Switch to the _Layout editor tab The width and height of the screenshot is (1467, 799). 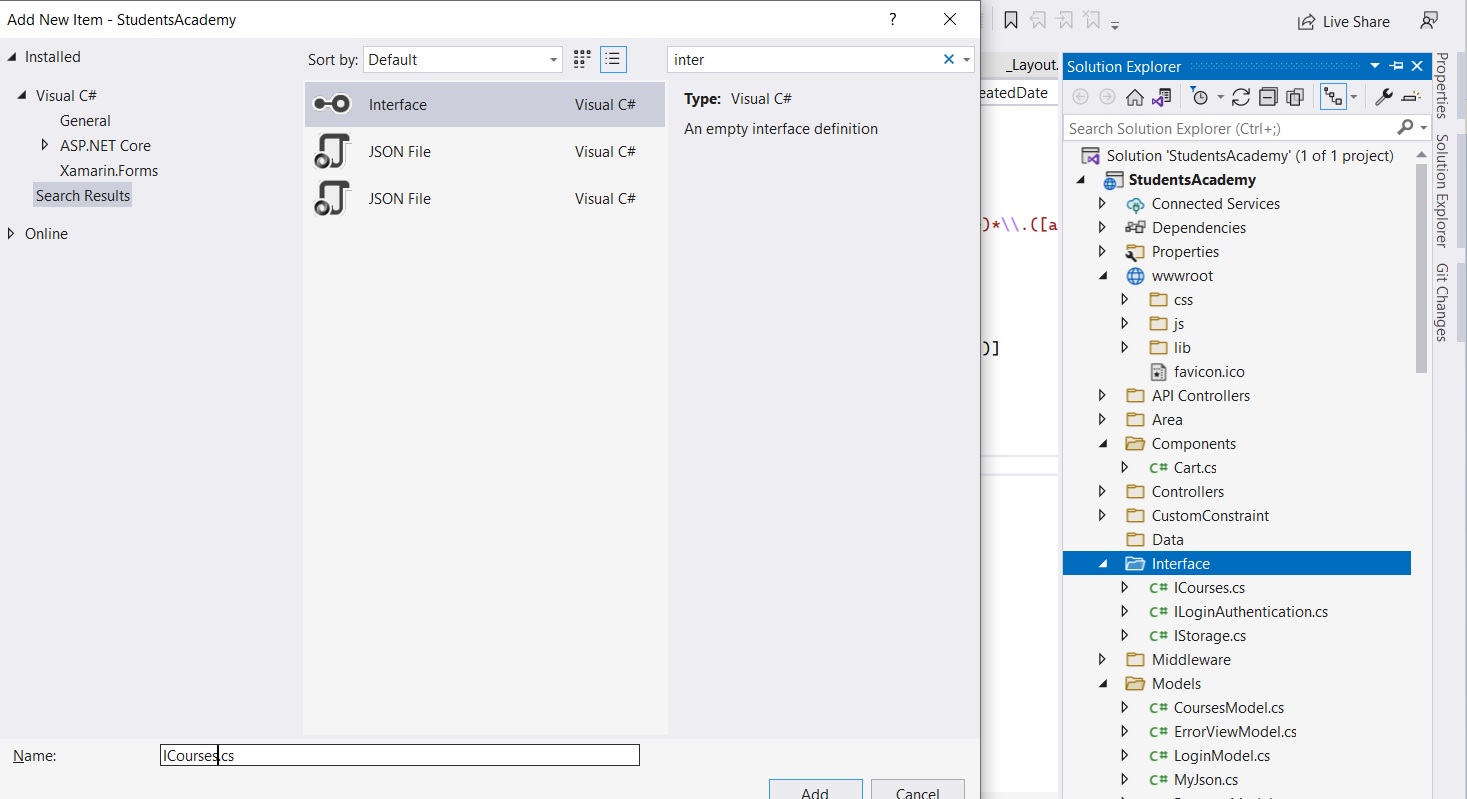[x=1032, y=65]
